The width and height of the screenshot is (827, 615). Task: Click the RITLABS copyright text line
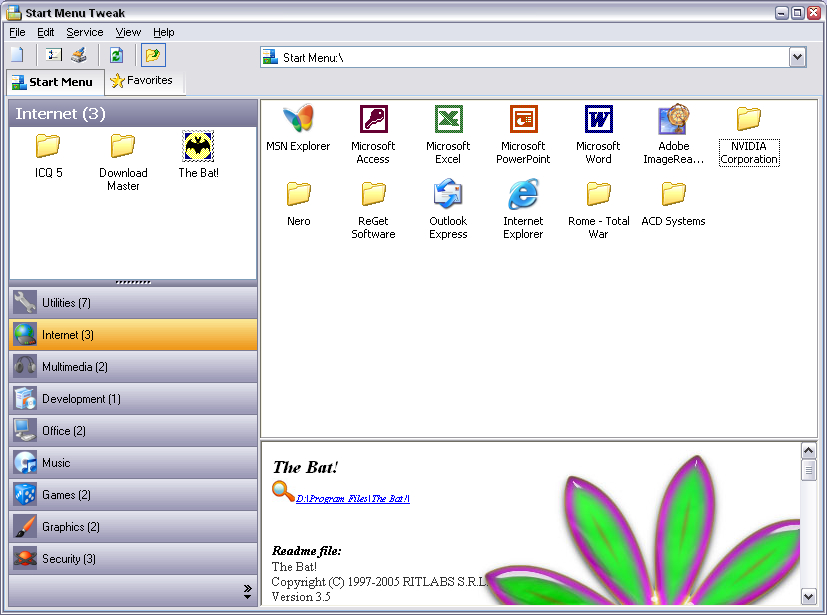[379, 582]
